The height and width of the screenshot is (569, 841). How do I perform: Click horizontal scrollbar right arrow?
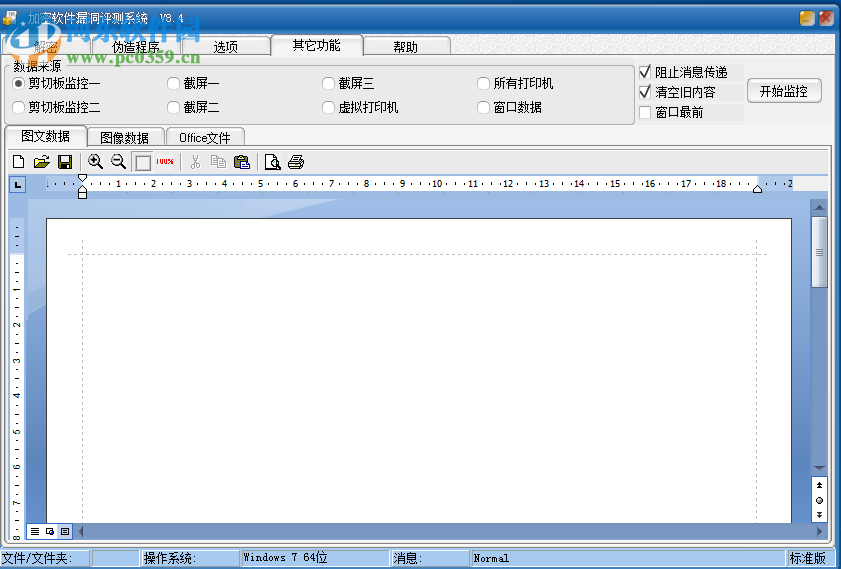820,531
